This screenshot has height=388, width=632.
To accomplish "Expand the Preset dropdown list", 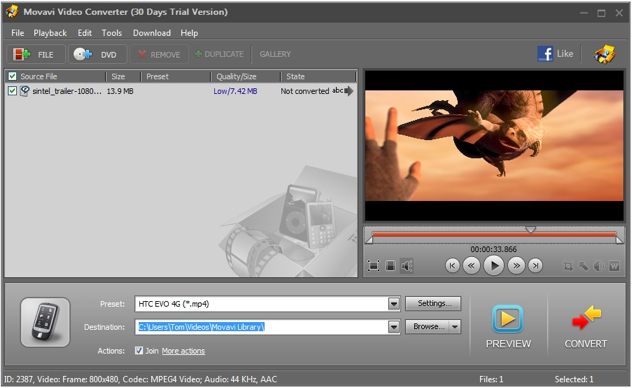I will 394,304.
